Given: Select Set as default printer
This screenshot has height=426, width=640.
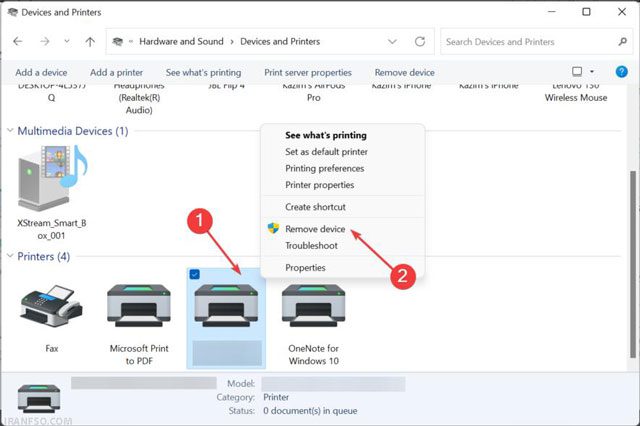Looking at the screenshot, I should (x=326, y=152).
